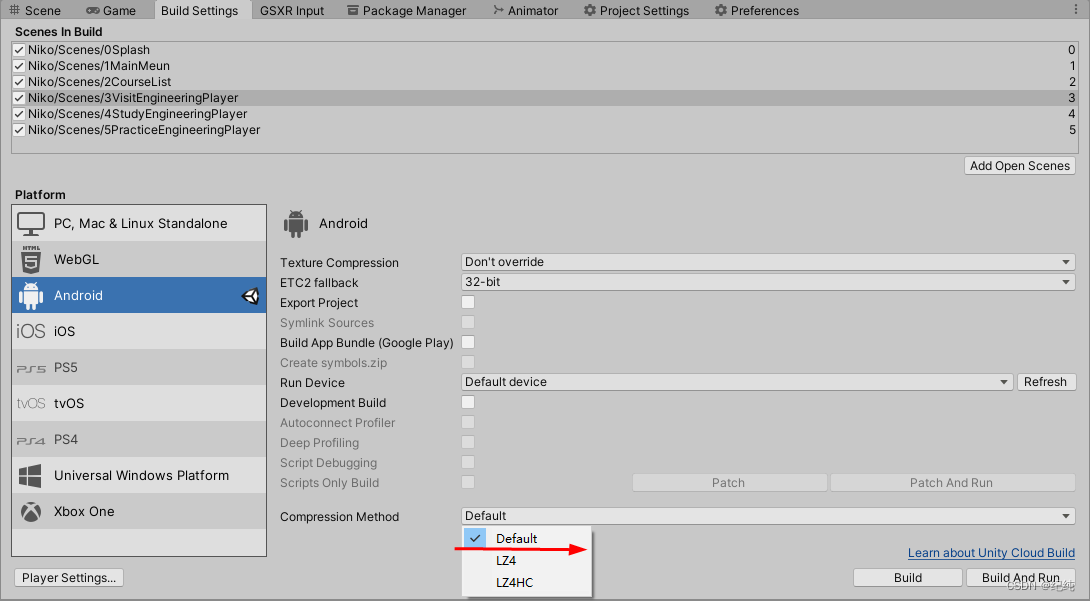Screen dimensions: 1090x601
Task: Choose LZ4HC compression method
Action: click(527, 583)
